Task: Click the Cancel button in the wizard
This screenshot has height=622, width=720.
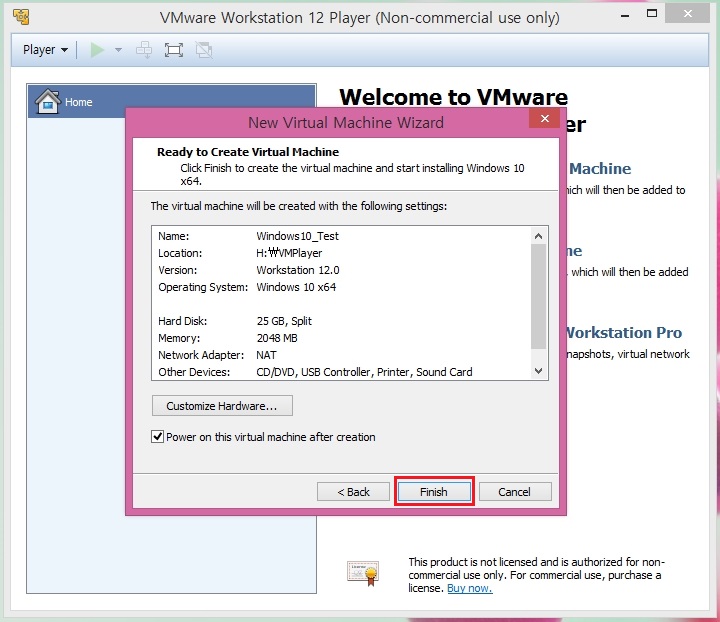Action: pyautogui.click(x=515, y=492)
